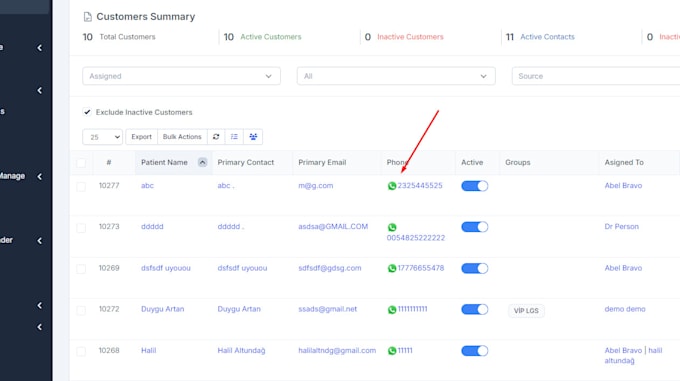Screen dimensions: 680x381
Task: Click phone number 17776655478
Action: pos(421,268)
